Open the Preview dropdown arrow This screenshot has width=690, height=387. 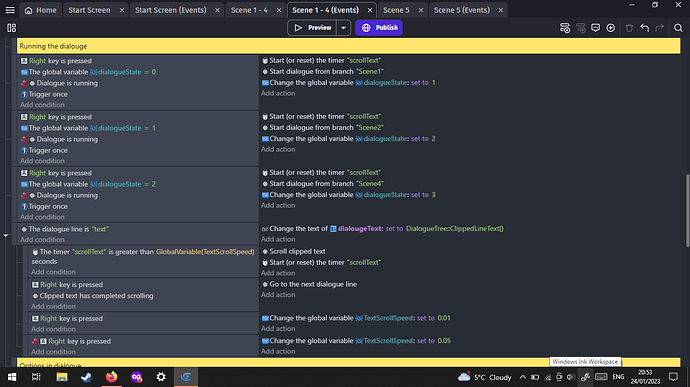pos(343,28)
